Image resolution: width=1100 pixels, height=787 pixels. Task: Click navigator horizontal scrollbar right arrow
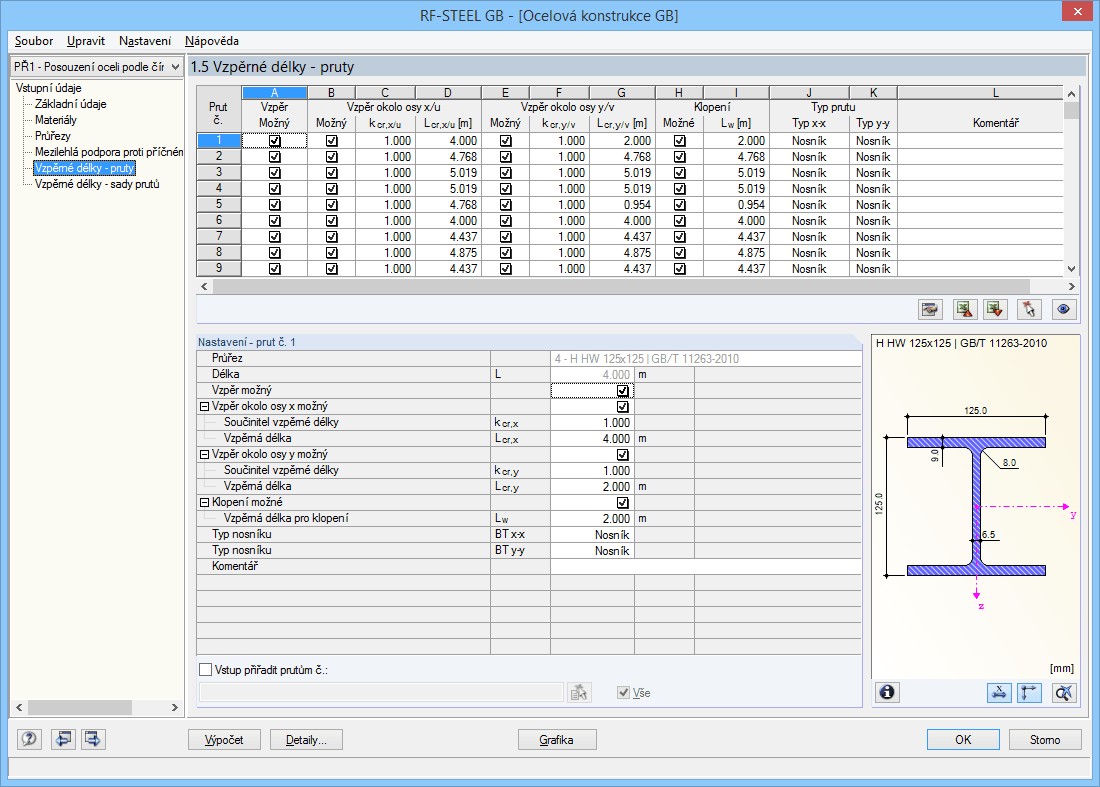click(175, 708)
